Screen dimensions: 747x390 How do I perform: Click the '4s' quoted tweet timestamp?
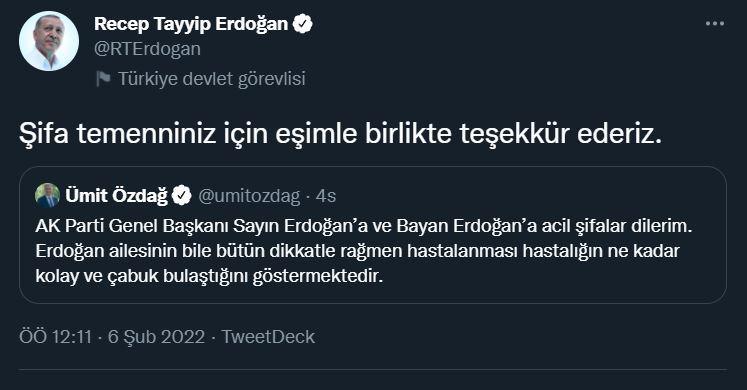326,196
